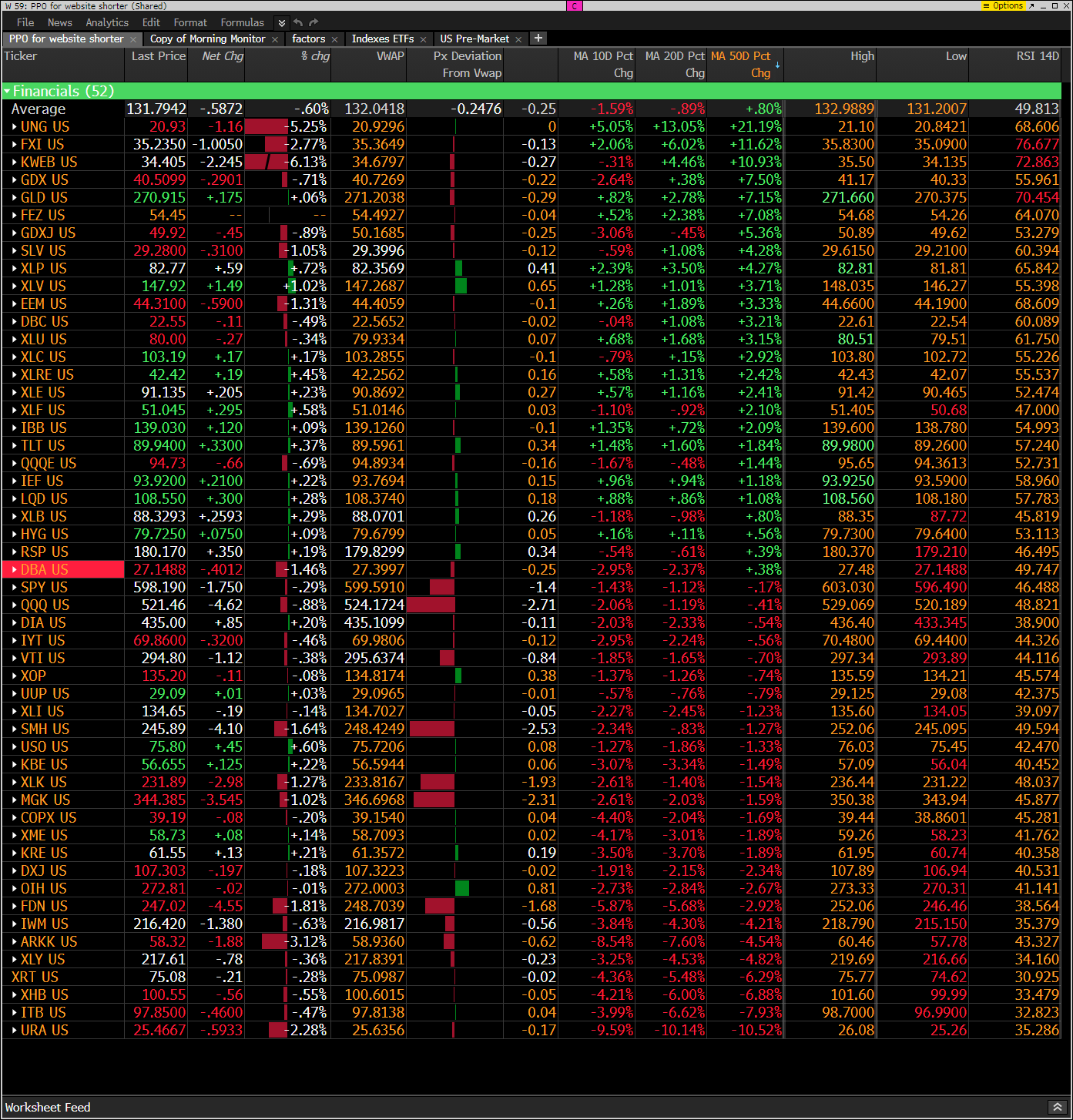This screenshot has width=1073, height=1120.
Task: Click sort arrow on MA 50D column
Action: pos(777,65)
